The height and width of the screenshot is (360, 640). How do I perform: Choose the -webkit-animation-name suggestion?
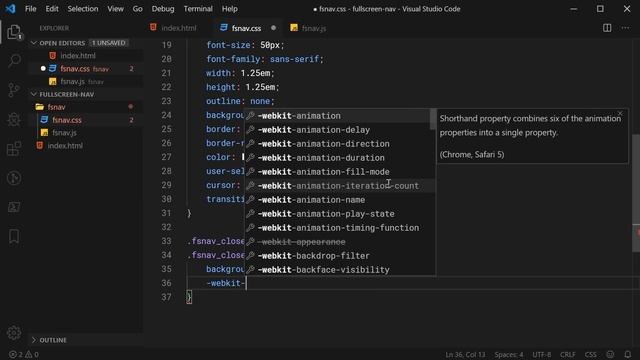340,200
